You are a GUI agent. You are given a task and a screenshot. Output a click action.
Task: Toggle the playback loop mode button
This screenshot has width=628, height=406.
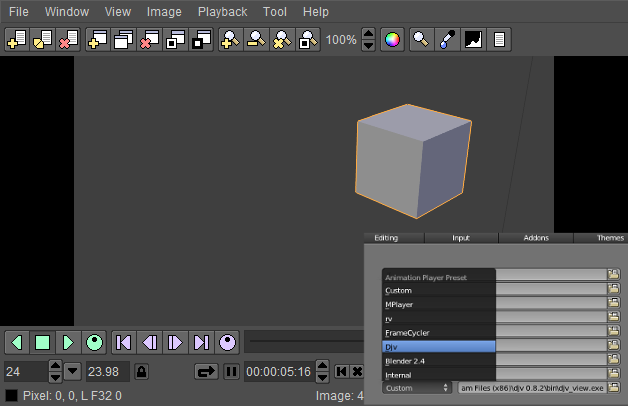[x=206, y=372]
